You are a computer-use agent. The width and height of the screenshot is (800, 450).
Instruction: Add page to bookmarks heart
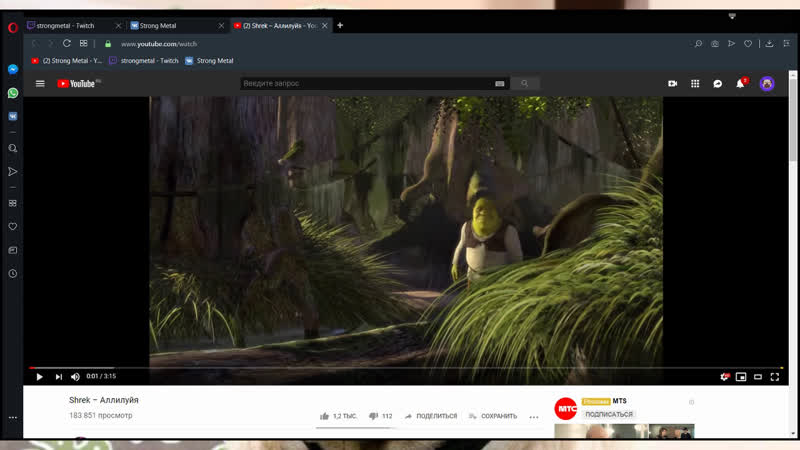click(747, 44)
